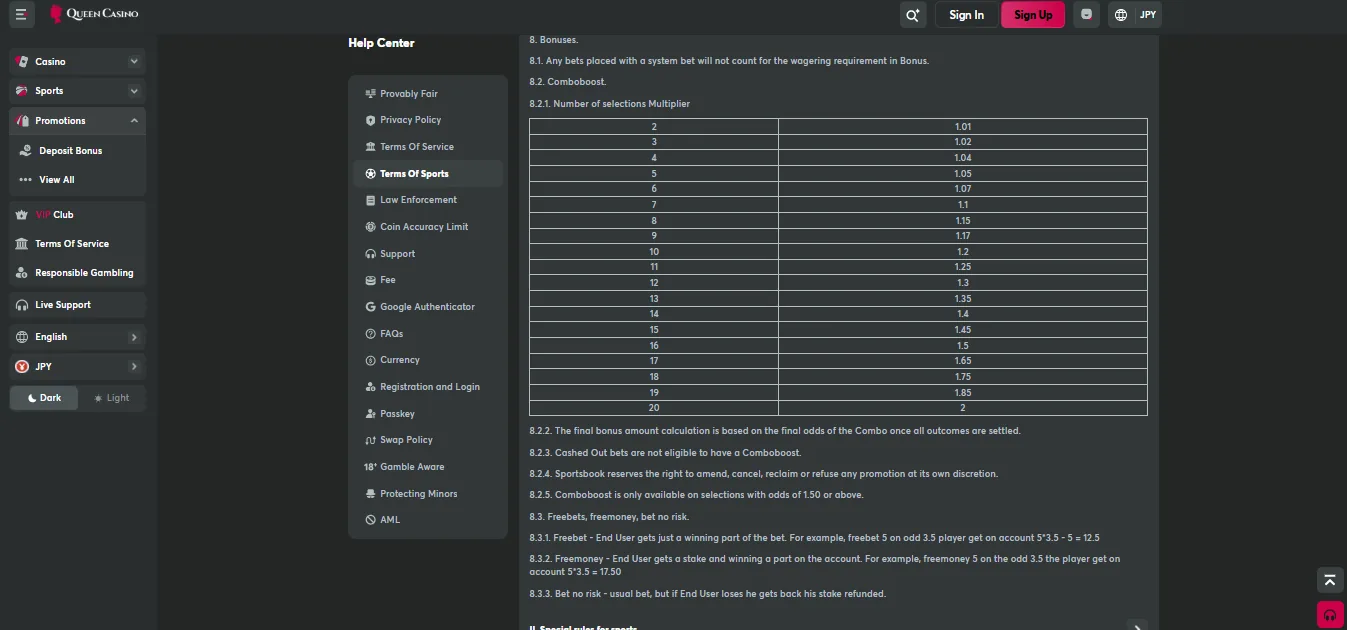
Task: Click the VIP Club crown icon
Action: 22,215
